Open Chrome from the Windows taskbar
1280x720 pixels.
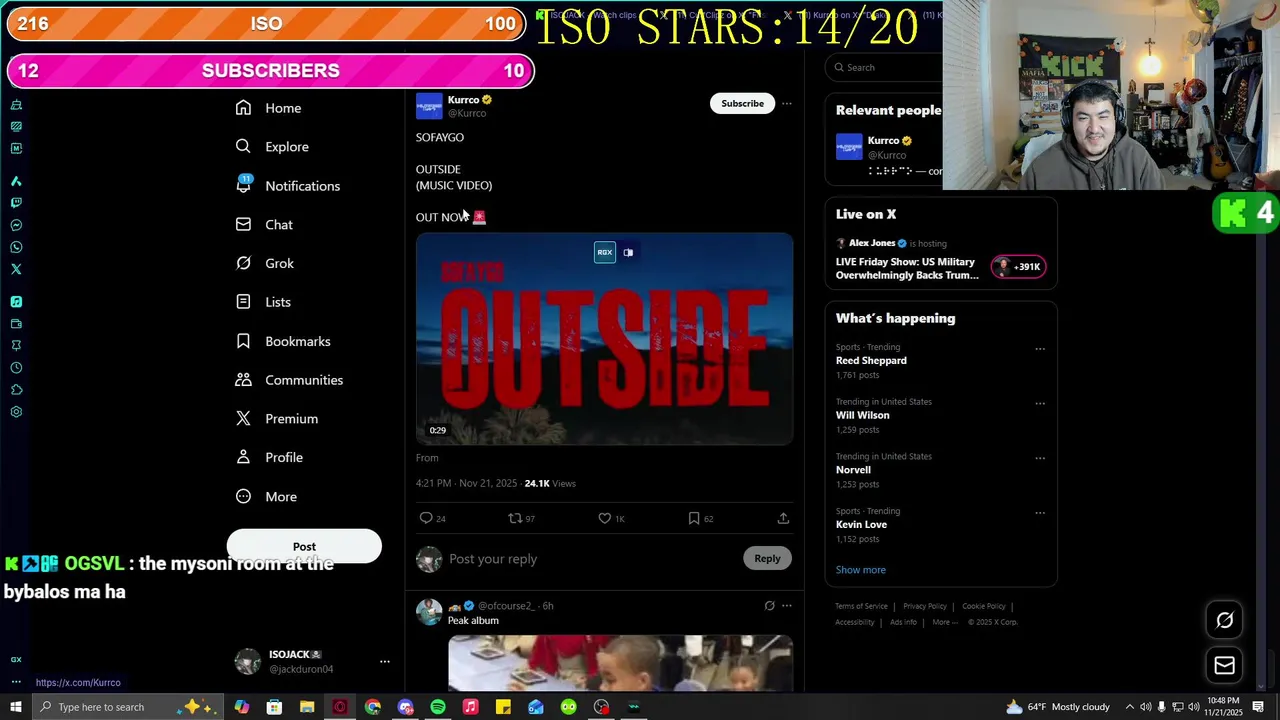pos(372,707)
